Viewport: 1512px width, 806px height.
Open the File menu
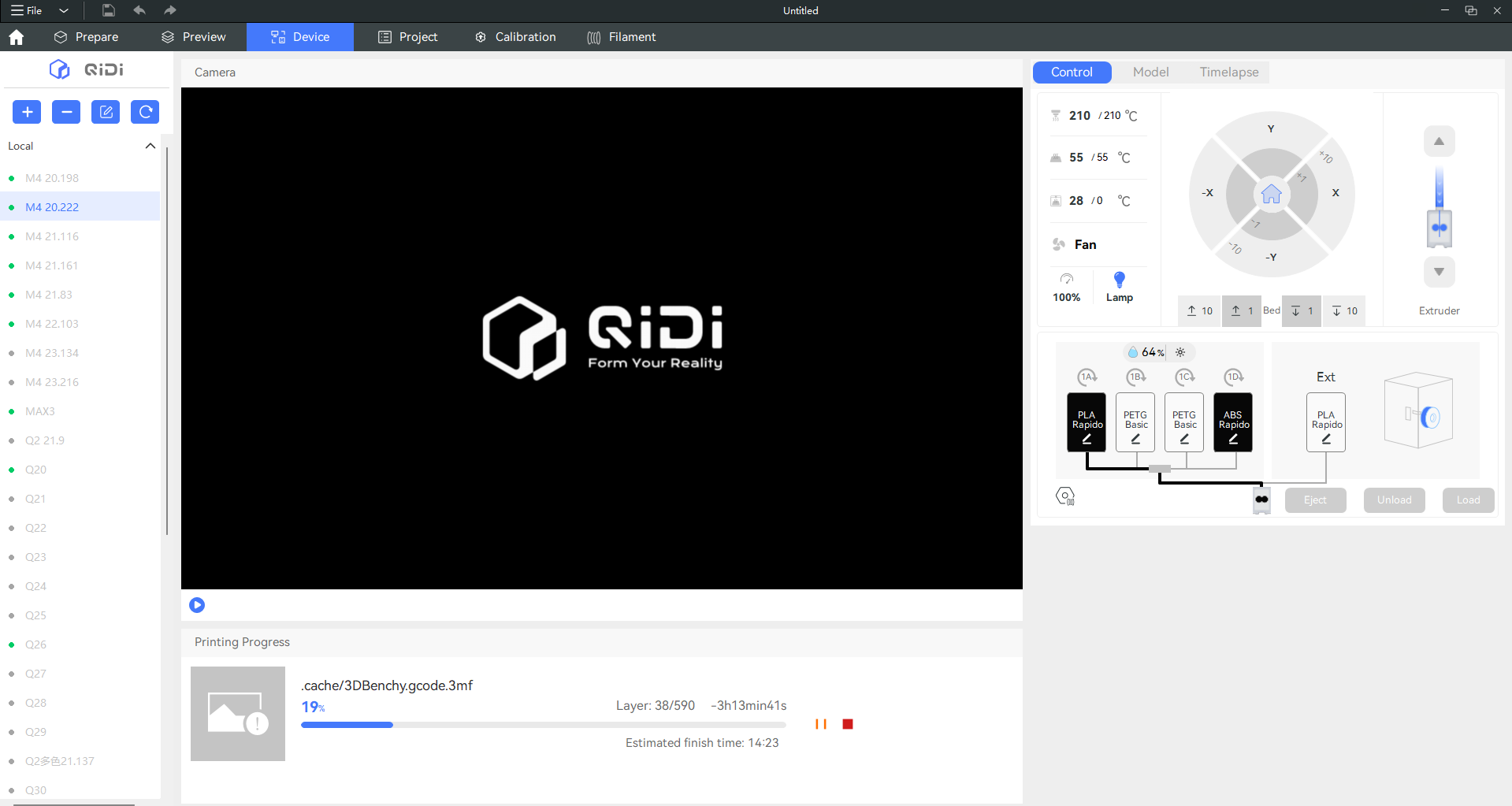pyautogui.click(x=27, y=10)
